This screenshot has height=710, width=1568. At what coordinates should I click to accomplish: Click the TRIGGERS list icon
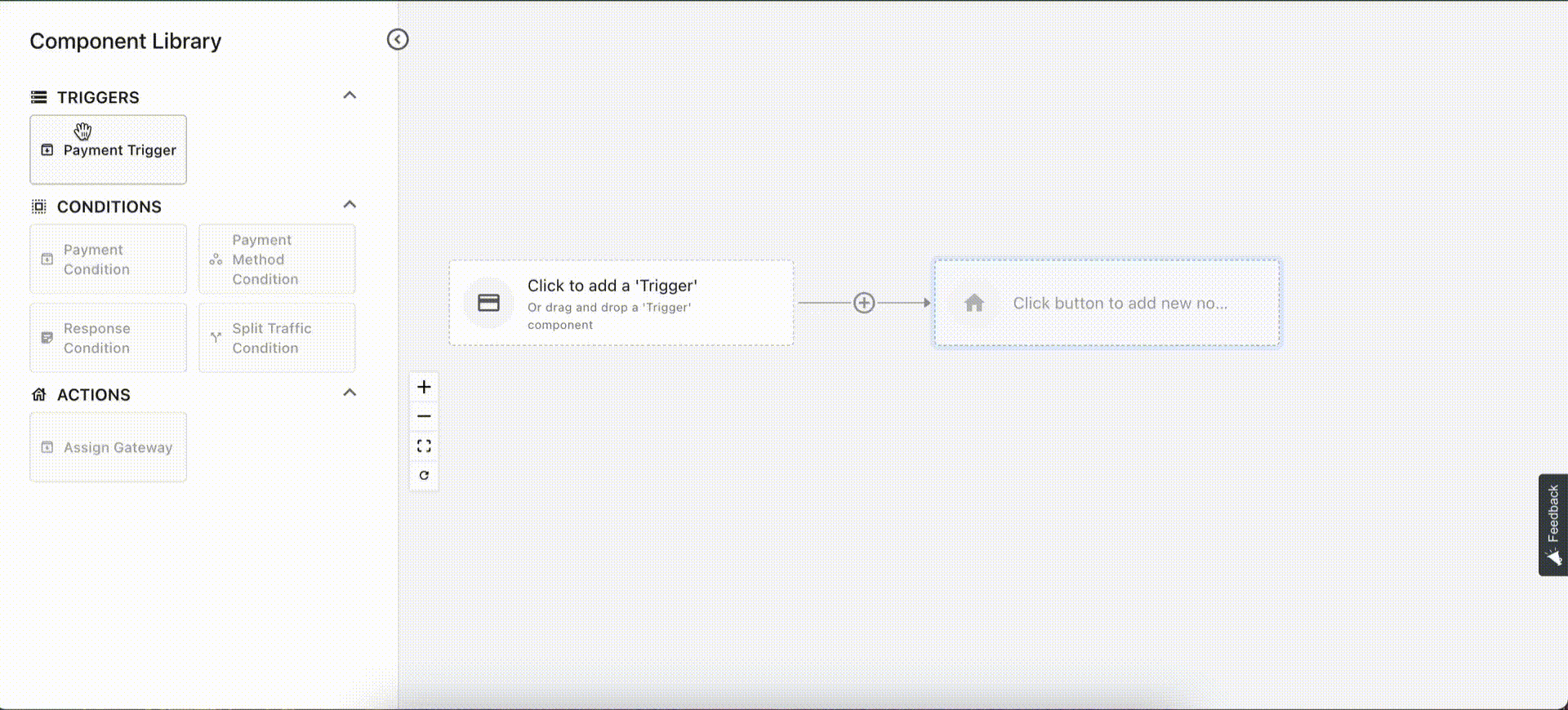point(38,97)
